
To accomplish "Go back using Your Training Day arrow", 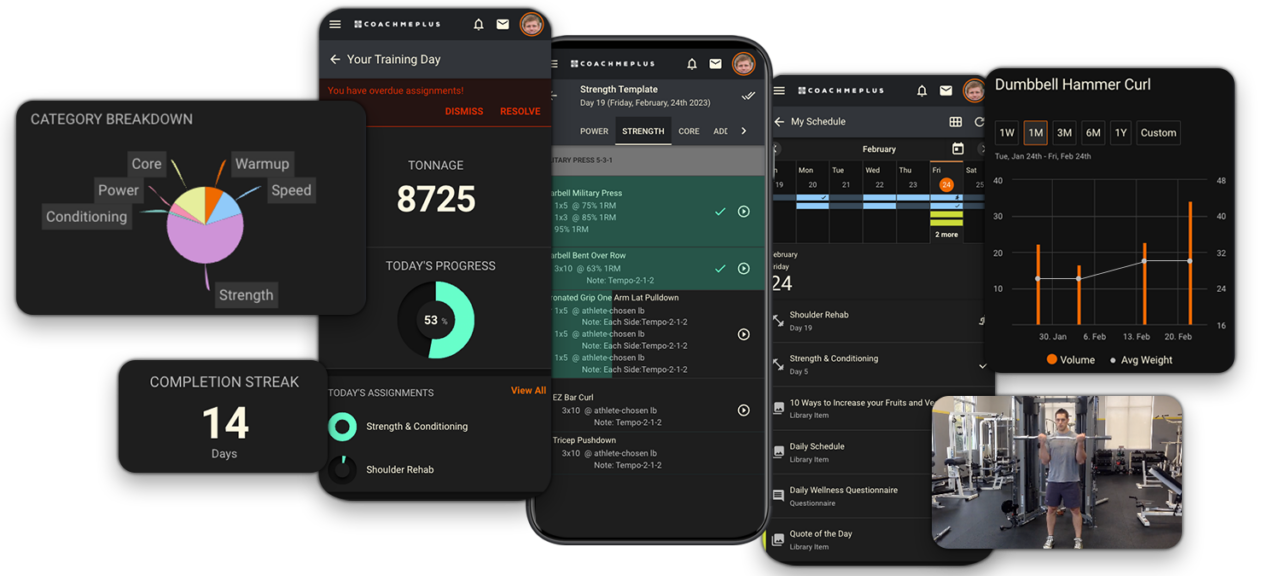I will (335, 59).
